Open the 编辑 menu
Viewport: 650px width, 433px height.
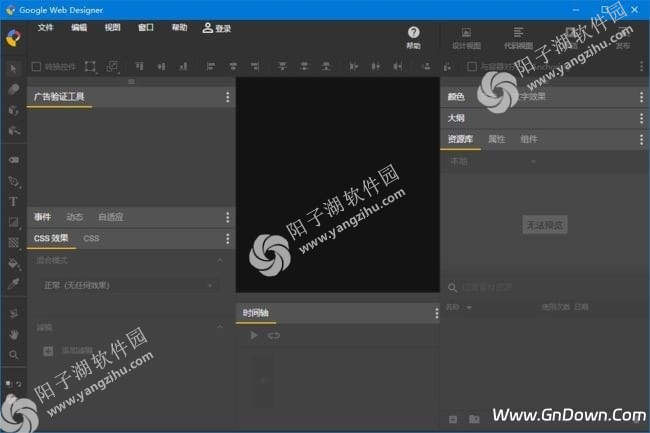79,27
